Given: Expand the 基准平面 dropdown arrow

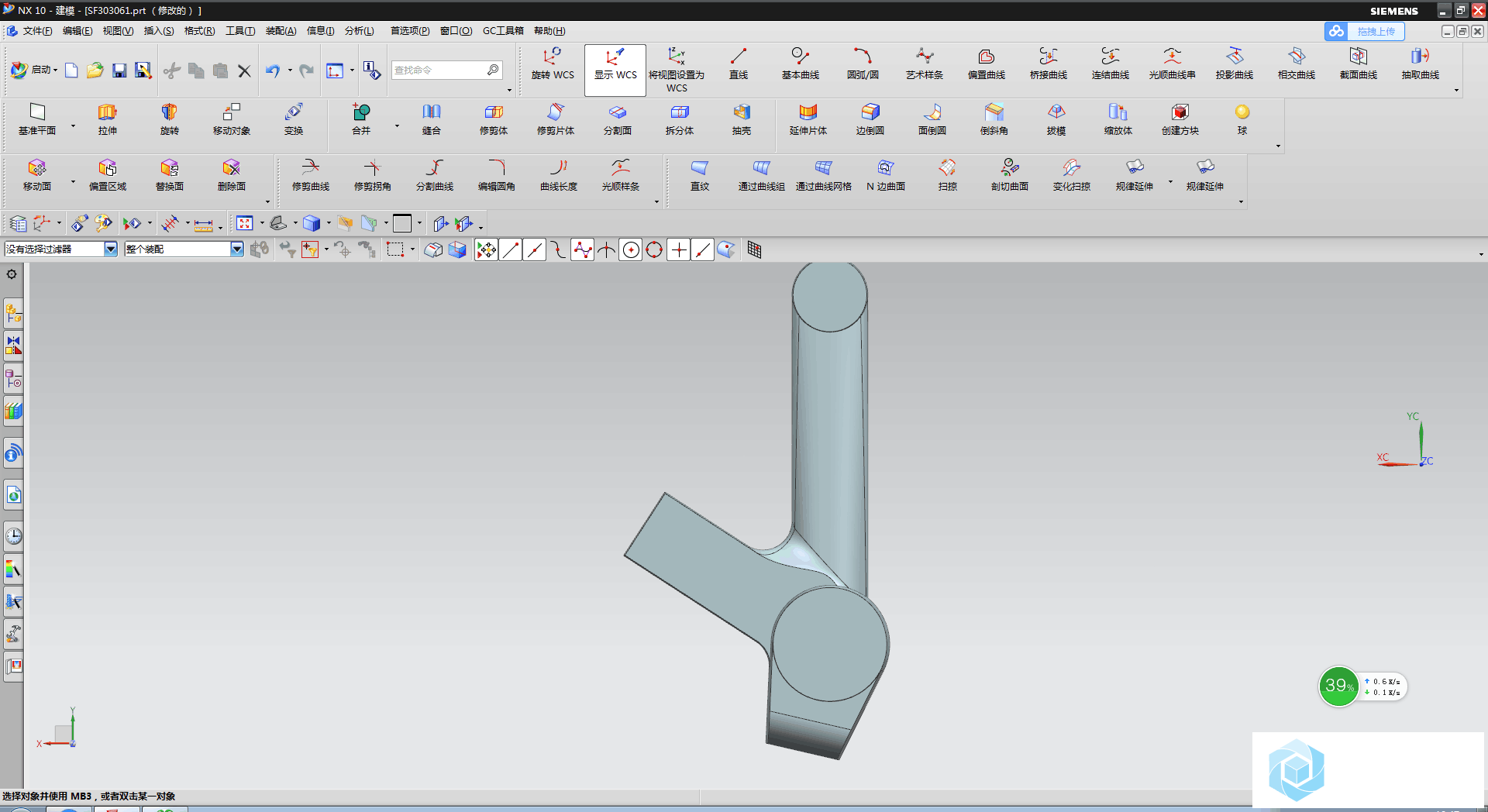Looking at the screenshot, I should pyautogui.click(x=74, y=126).
